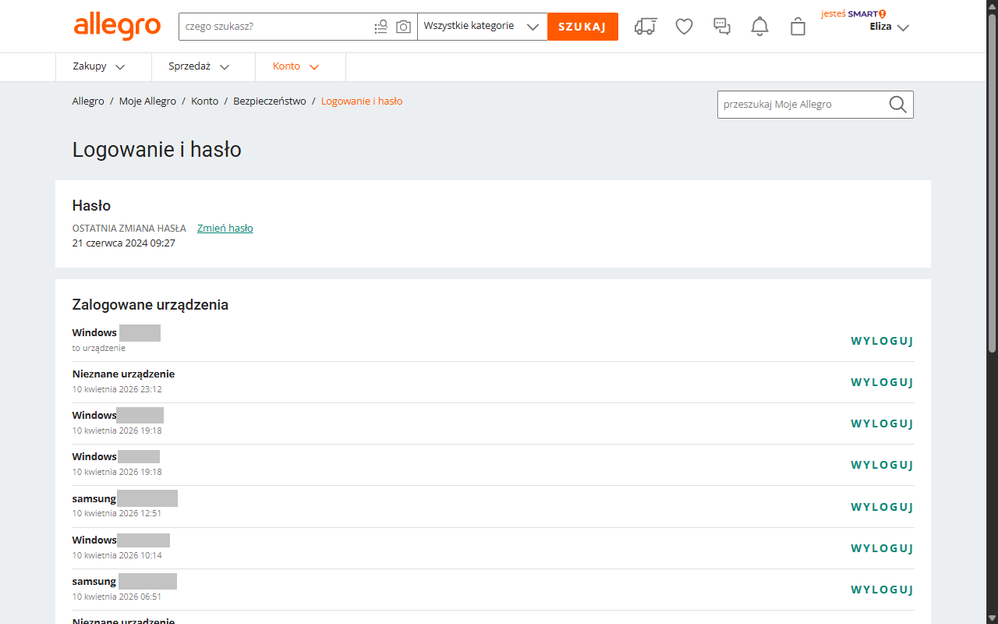Click '10 kwietnia 2026 23:12' timestamp
Image resolution: width=998 pixels, height=624 pixels.
(x=116, y=389)
